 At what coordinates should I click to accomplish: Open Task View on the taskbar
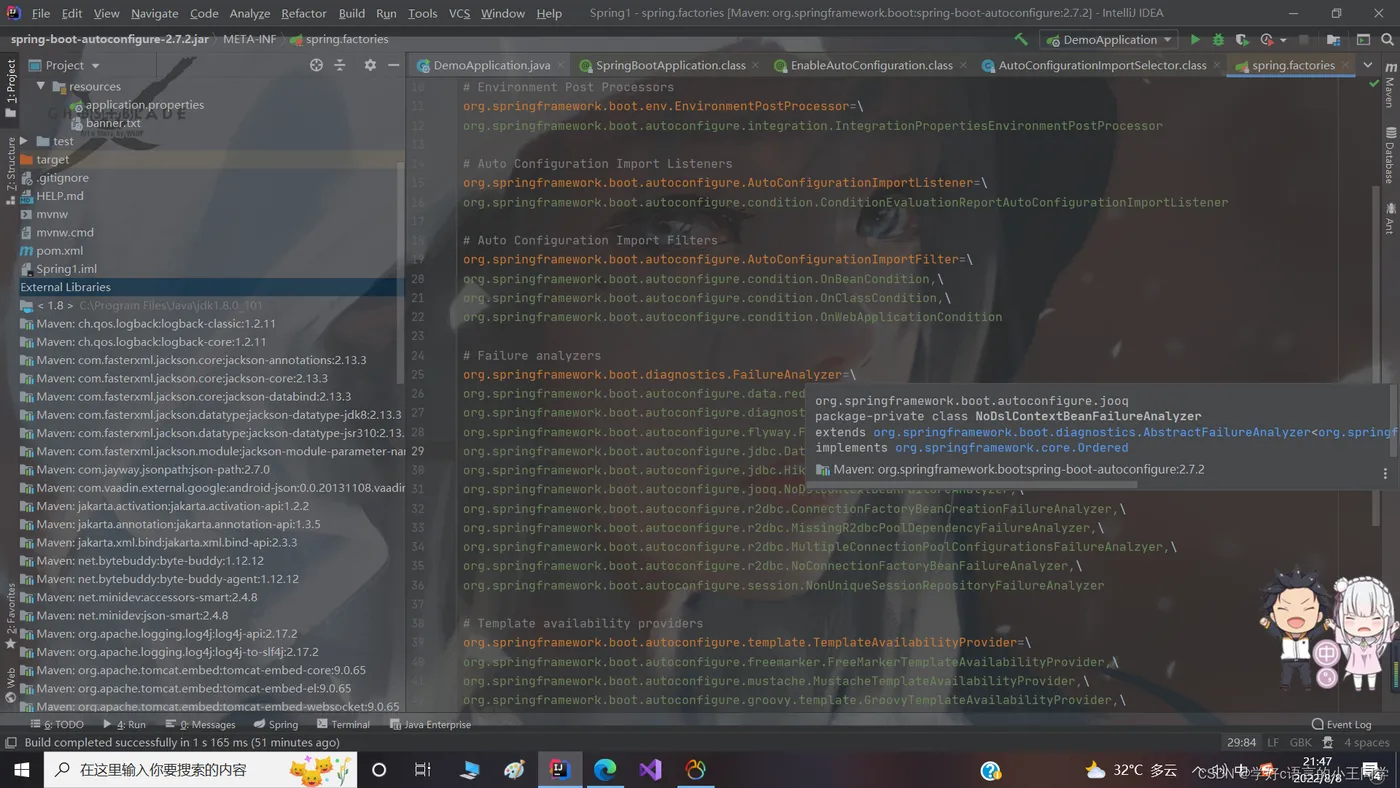coord(423,769)
